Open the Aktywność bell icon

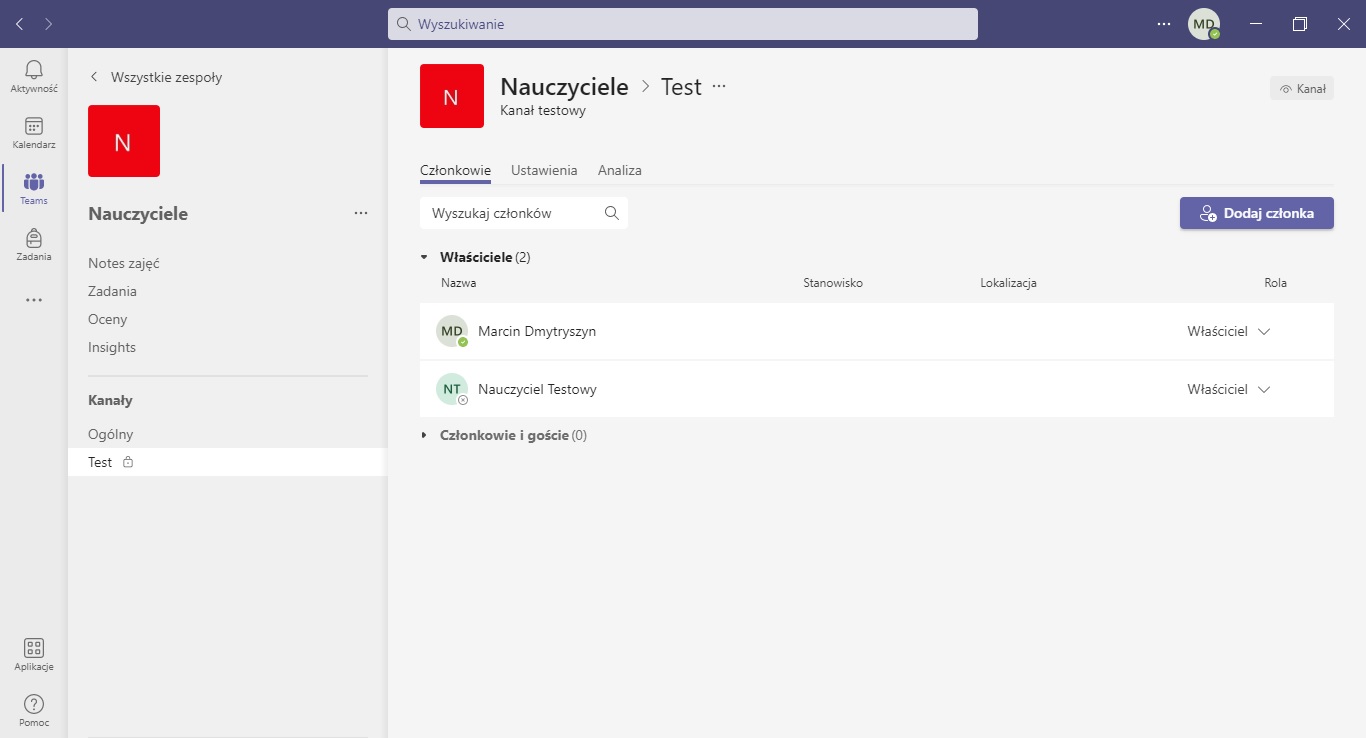[33, 70]
